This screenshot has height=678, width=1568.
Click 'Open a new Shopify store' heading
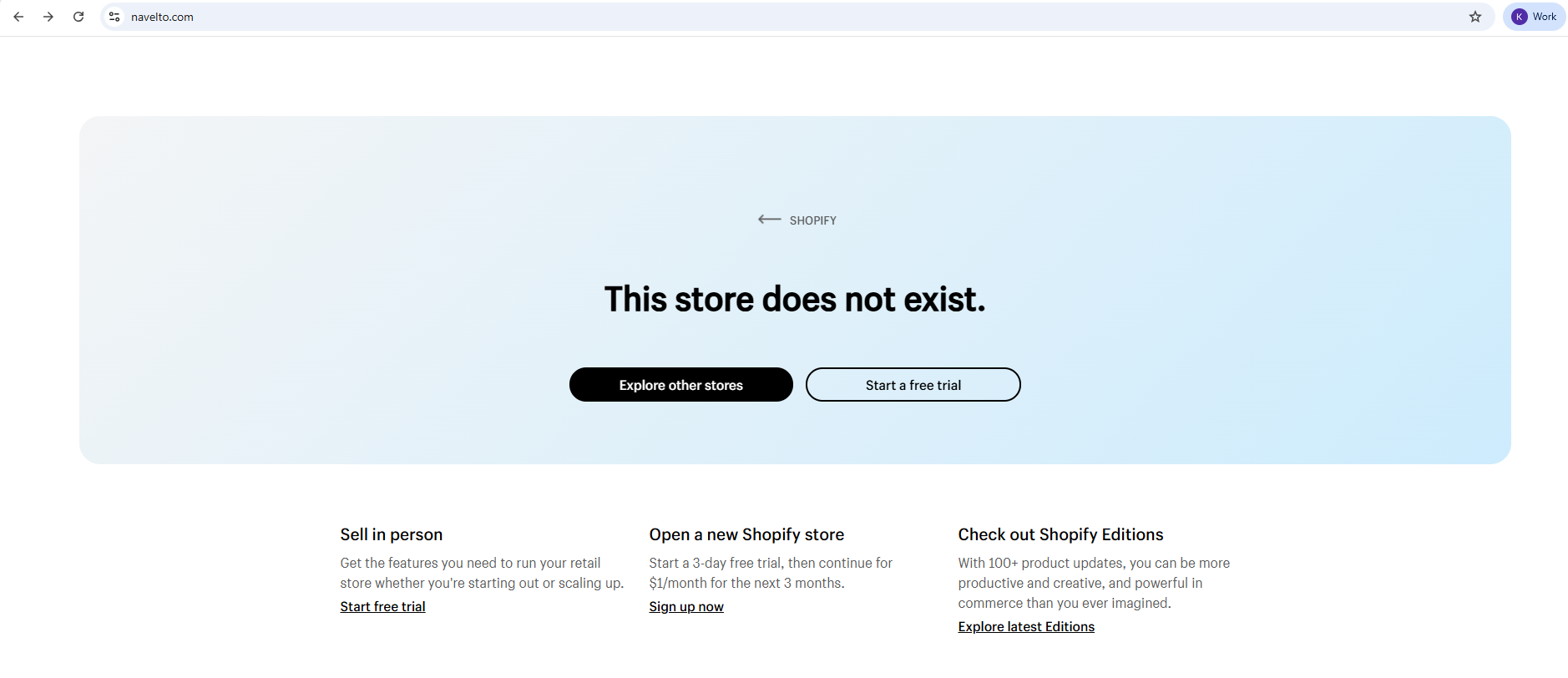(746, 534)
